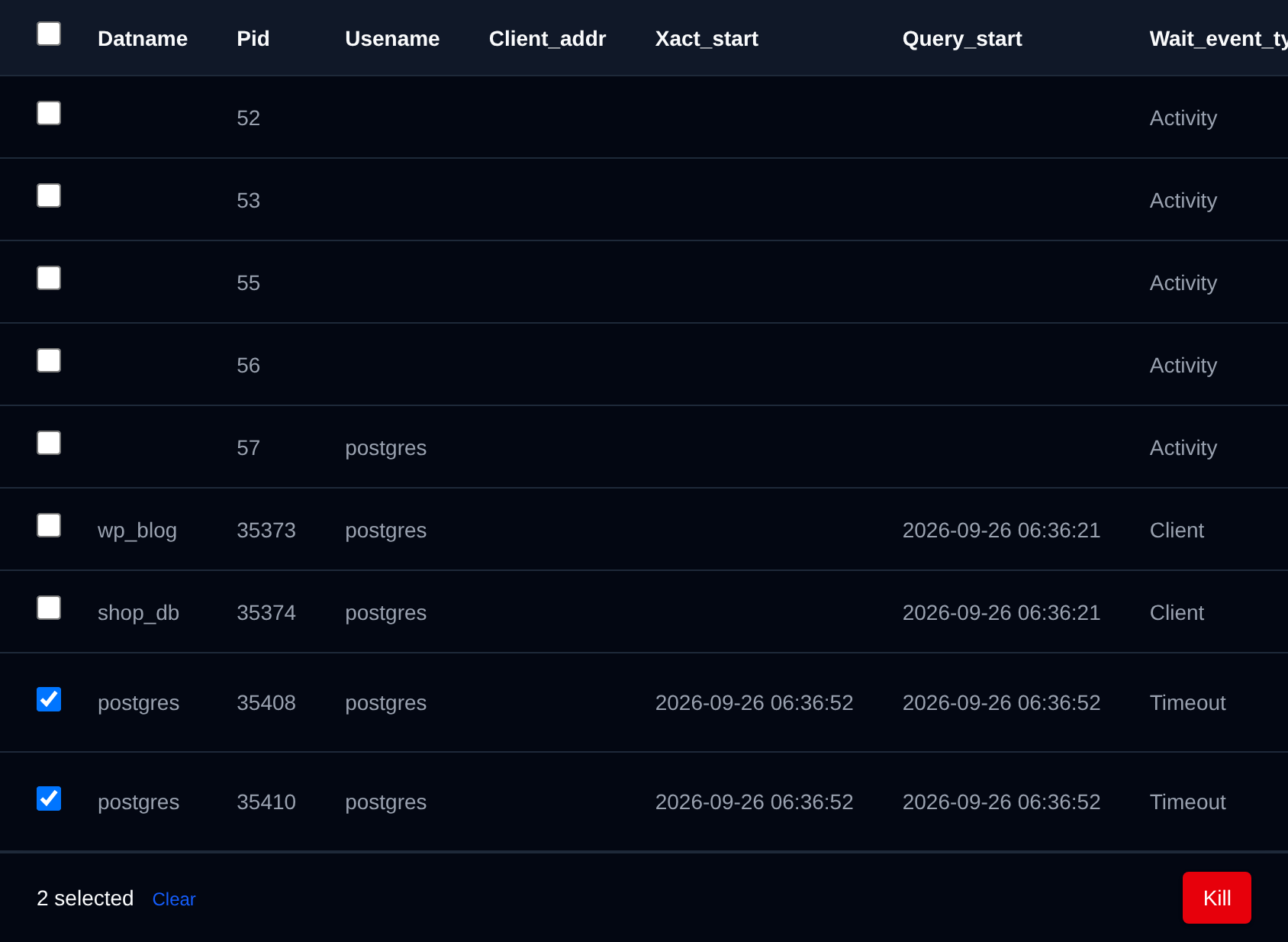The width and height of the screenshot is (1288, 942).
Task: Click Pid value 35374
Action: (266, 613)
